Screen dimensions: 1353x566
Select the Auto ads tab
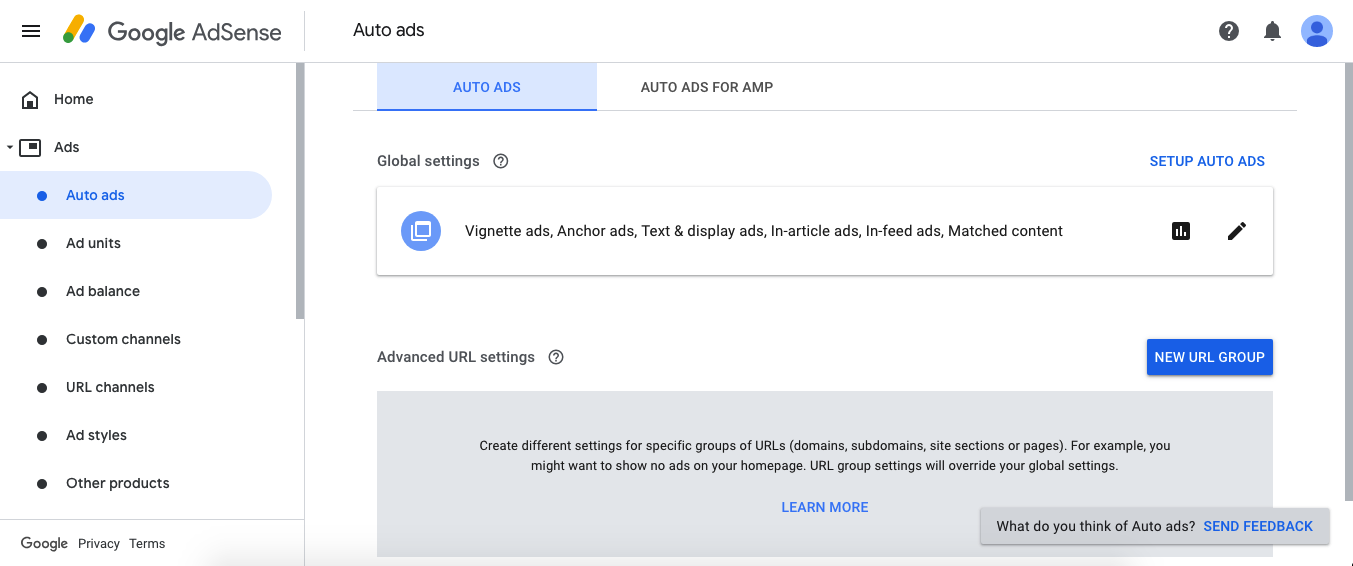[487, 87]
